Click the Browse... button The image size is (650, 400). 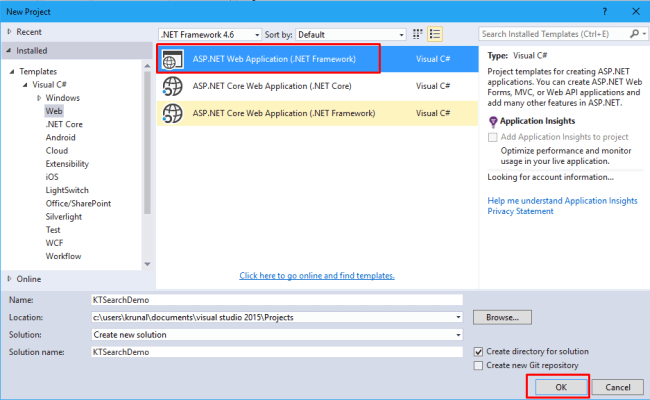tap(502, 318)
